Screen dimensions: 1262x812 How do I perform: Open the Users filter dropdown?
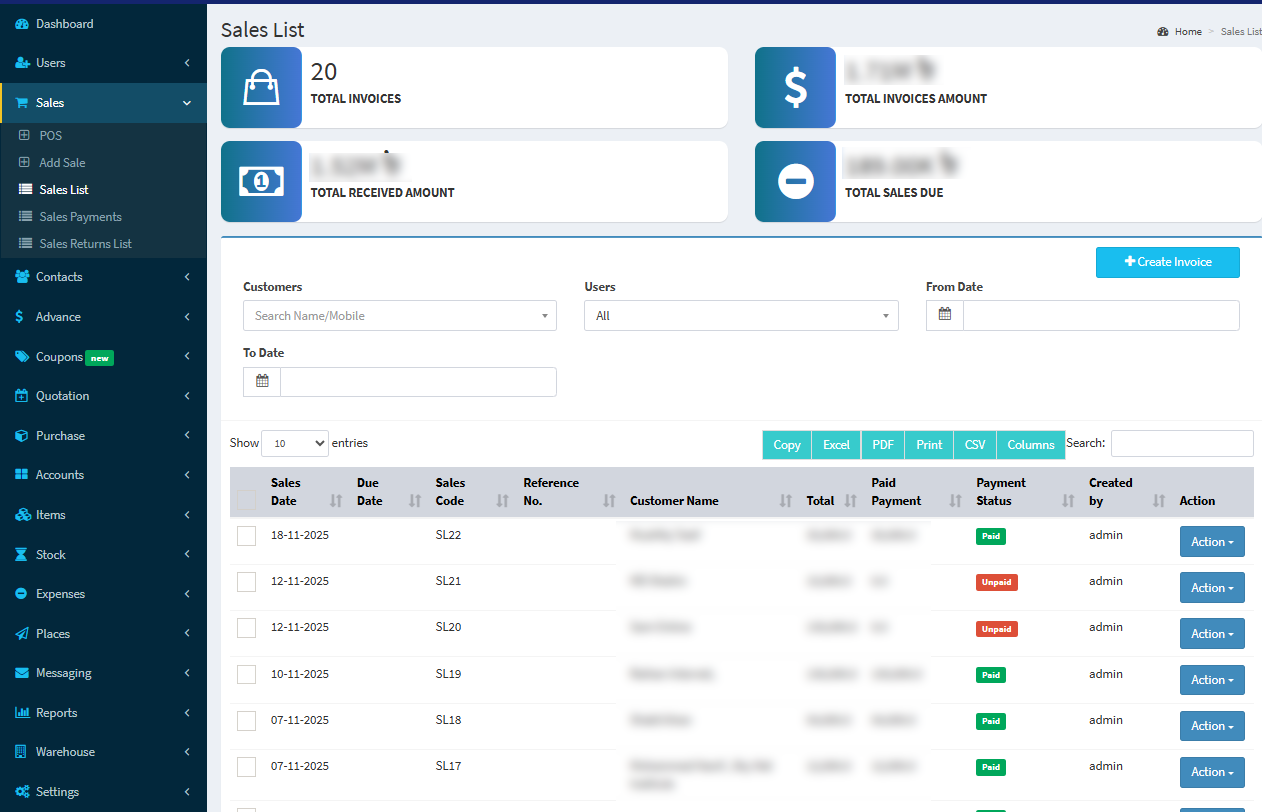point(741,315)
